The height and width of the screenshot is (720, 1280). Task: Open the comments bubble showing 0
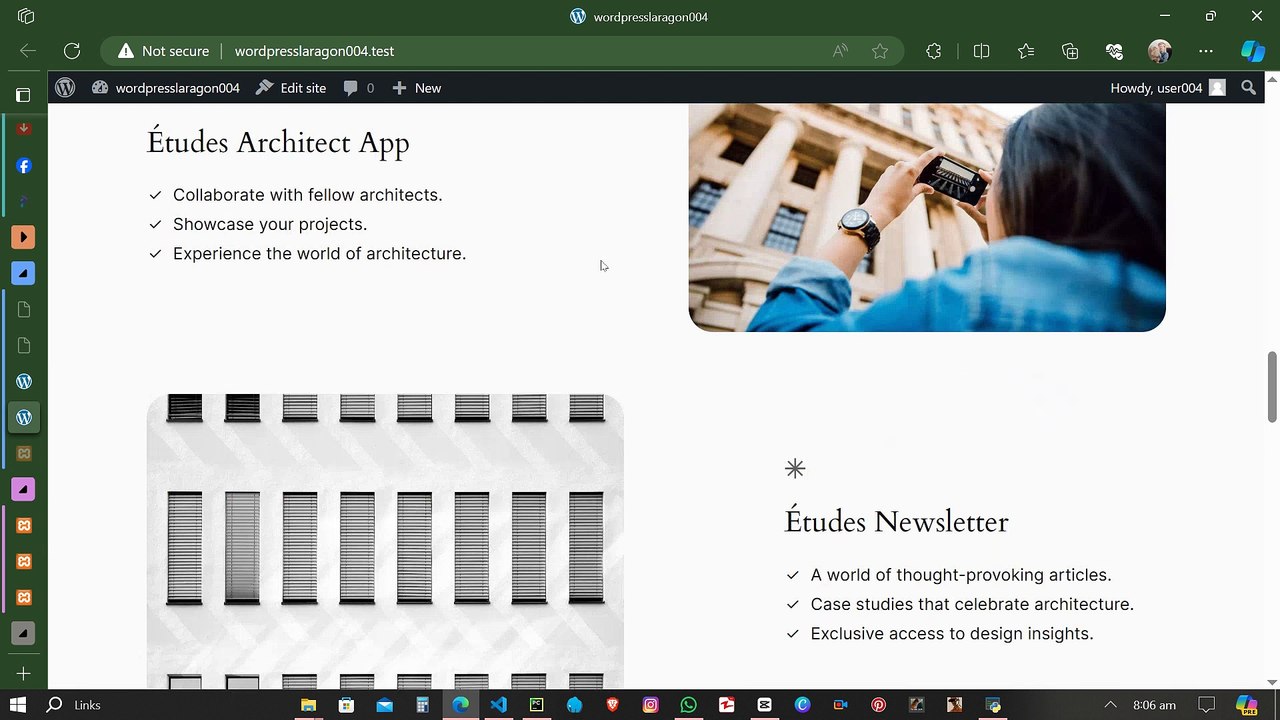358,88
